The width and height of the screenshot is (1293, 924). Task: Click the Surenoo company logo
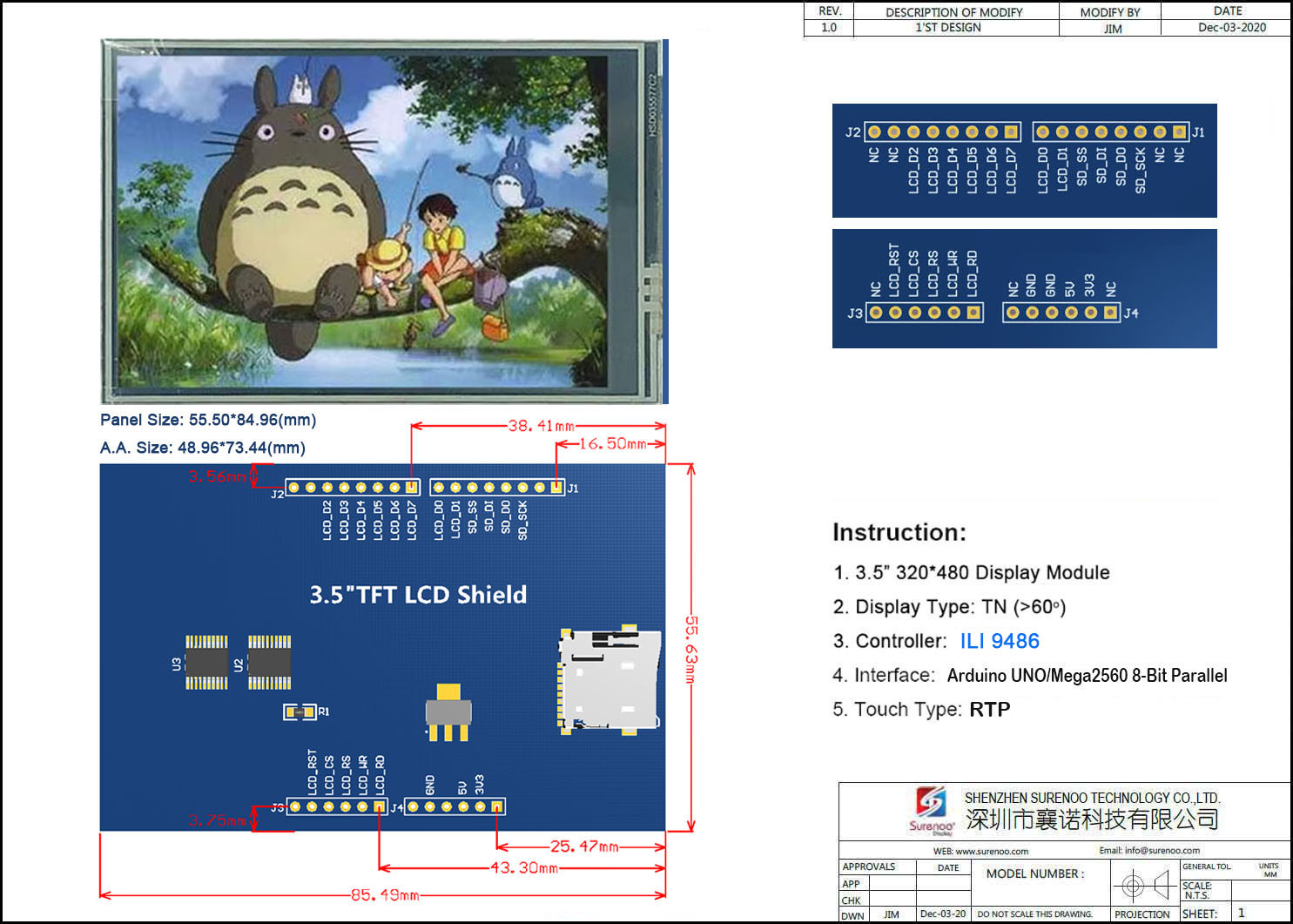(x=931, y=809)
